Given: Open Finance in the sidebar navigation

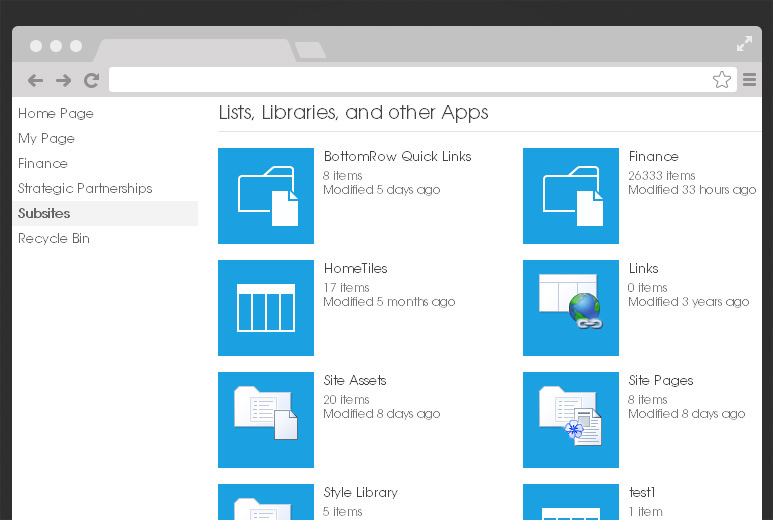Looking at the screenshot, I should (43, 163).
